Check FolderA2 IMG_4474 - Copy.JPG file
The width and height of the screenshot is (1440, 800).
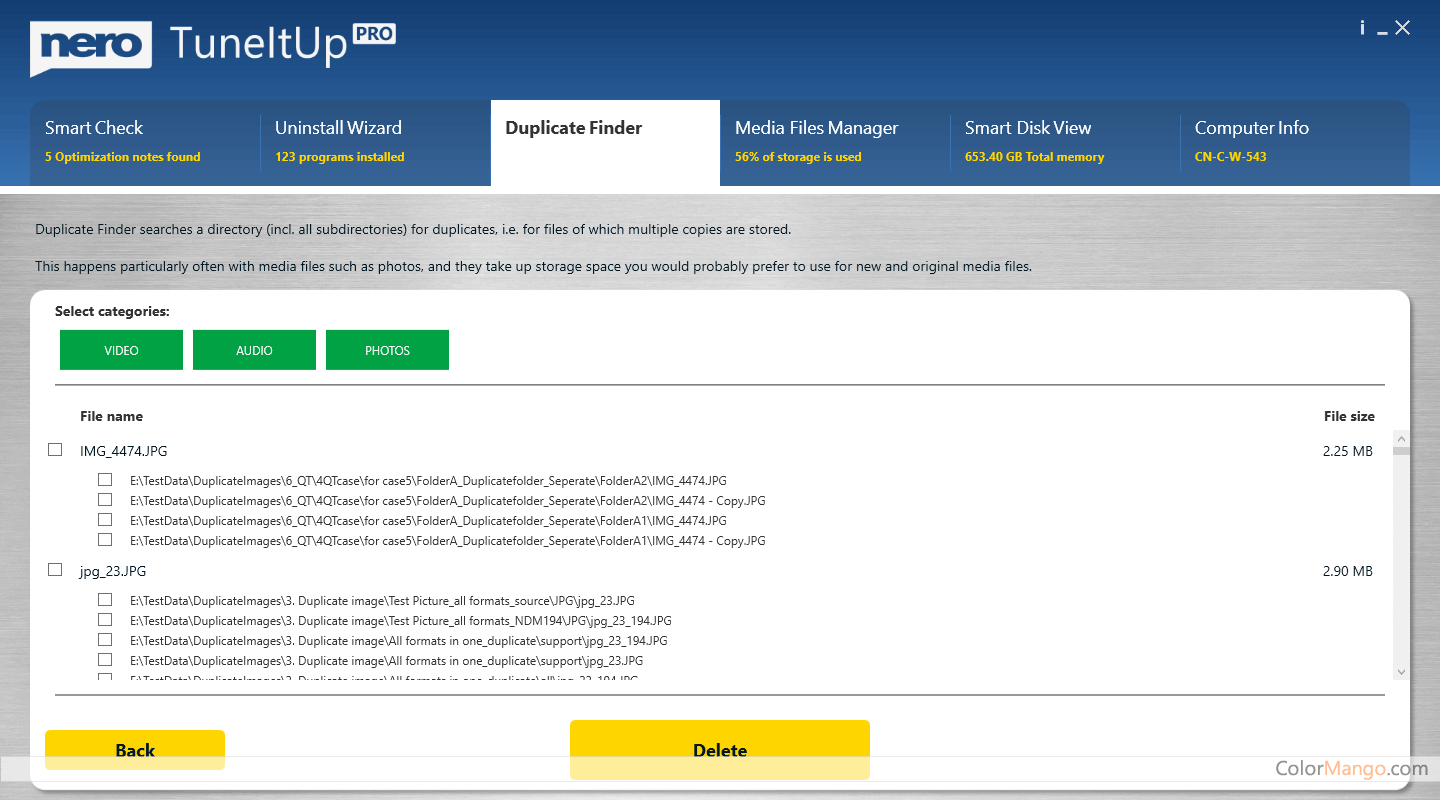pos(105,500)
